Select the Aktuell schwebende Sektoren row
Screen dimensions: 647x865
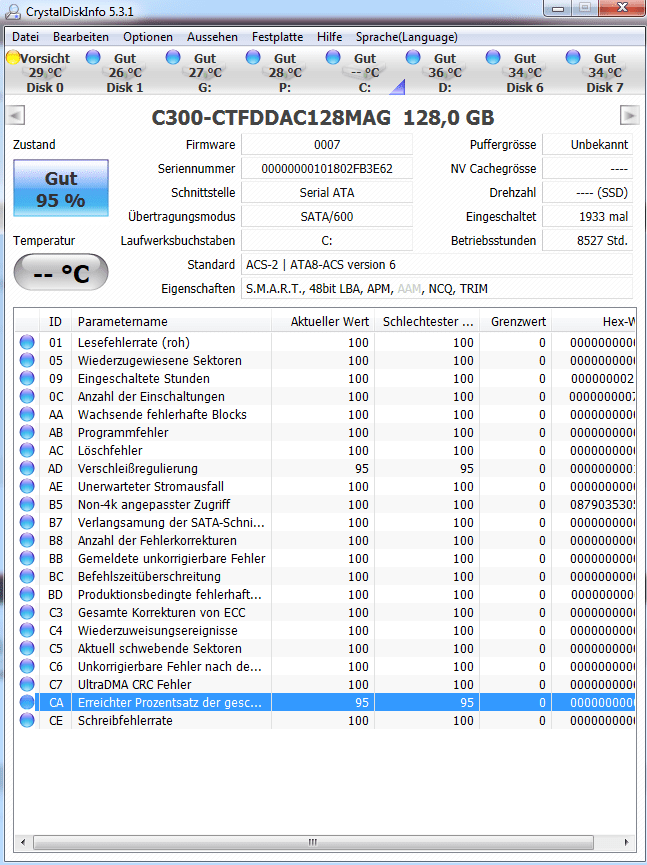325,648
